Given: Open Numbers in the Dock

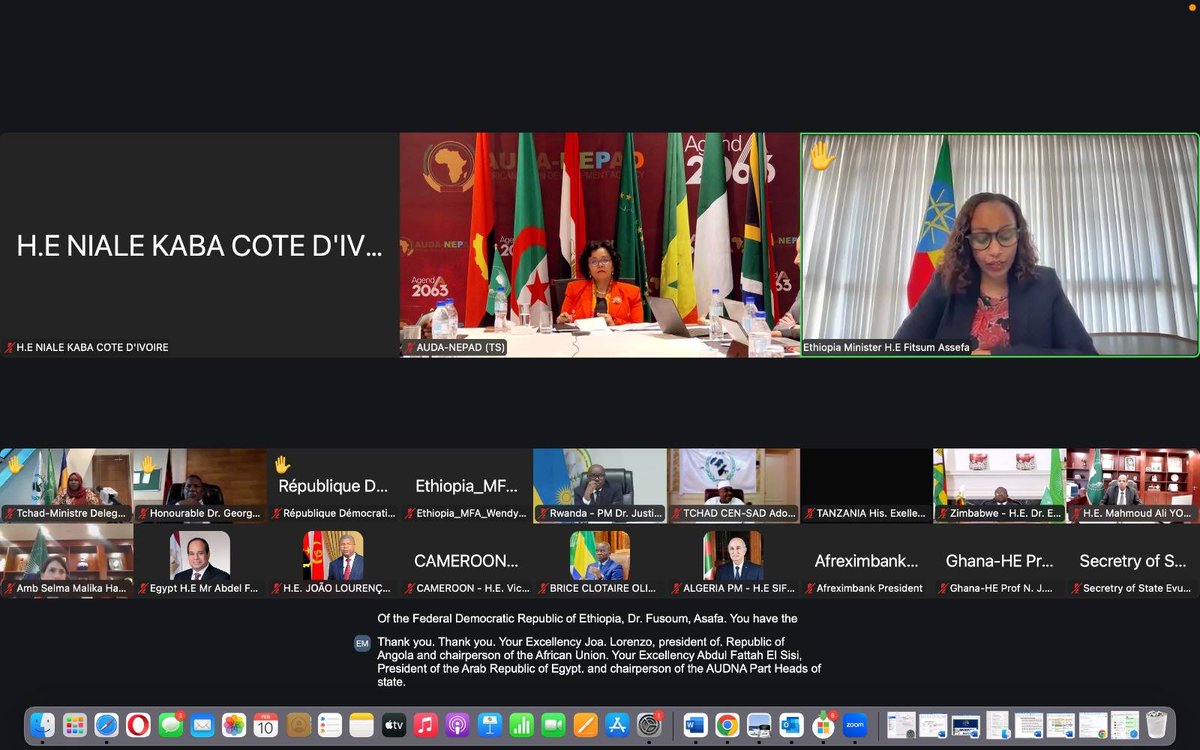Looking at the screenshot, I should pos(522,725).
